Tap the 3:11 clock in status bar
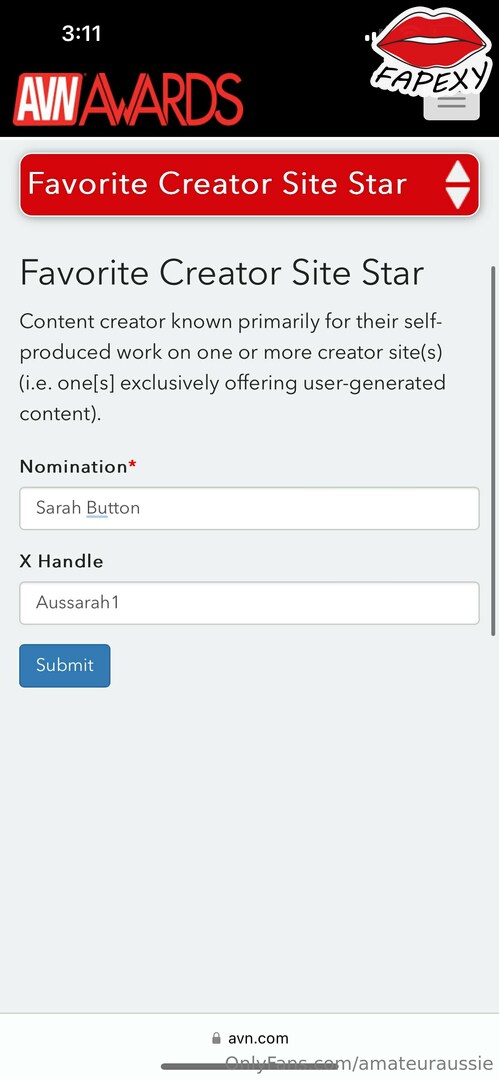The height and width of the screenshot is (1080, 499). click(x=81, y=33)
